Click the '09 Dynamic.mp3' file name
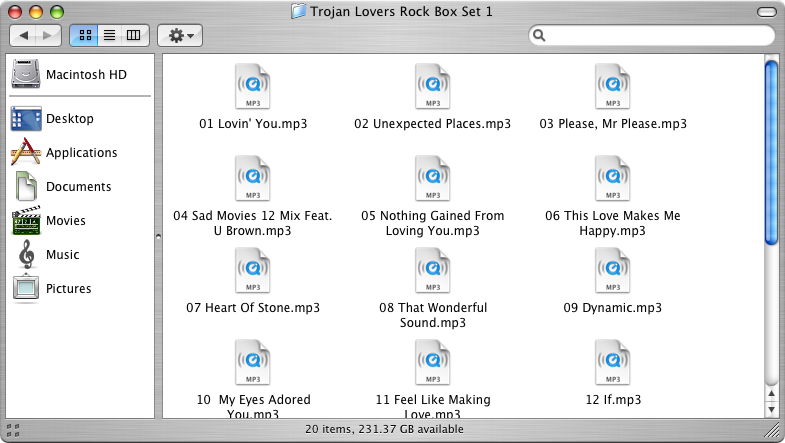 [613, 308]
